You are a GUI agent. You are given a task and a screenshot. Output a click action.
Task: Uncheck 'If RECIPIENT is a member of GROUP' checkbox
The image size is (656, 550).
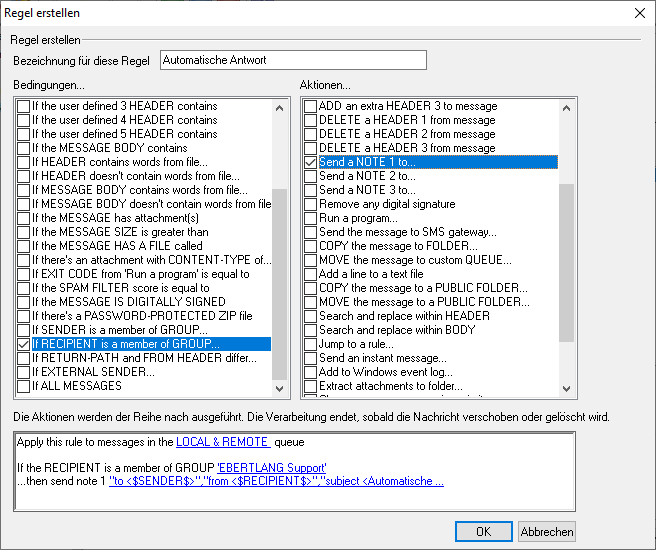(x=23, y=344)
